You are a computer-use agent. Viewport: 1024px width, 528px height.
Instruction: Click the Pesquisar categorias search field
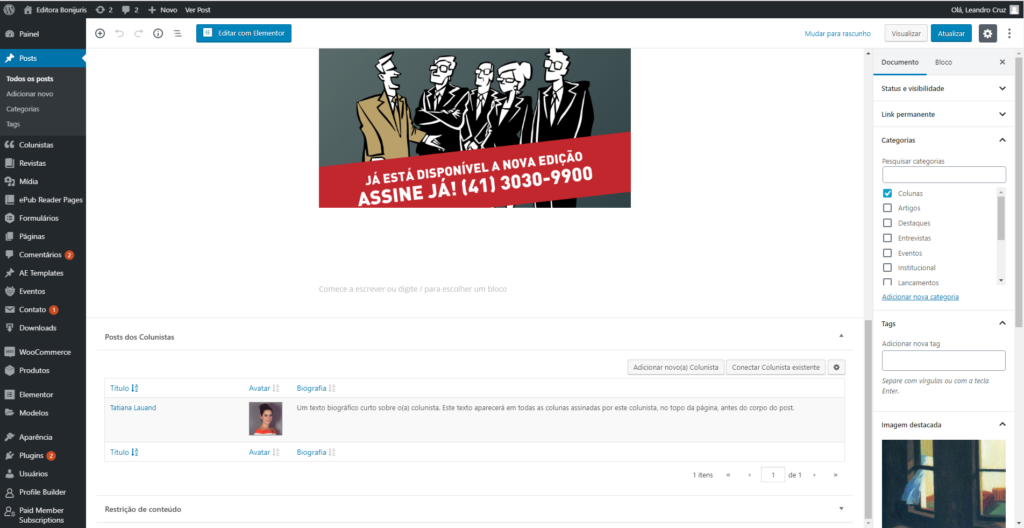944,175
